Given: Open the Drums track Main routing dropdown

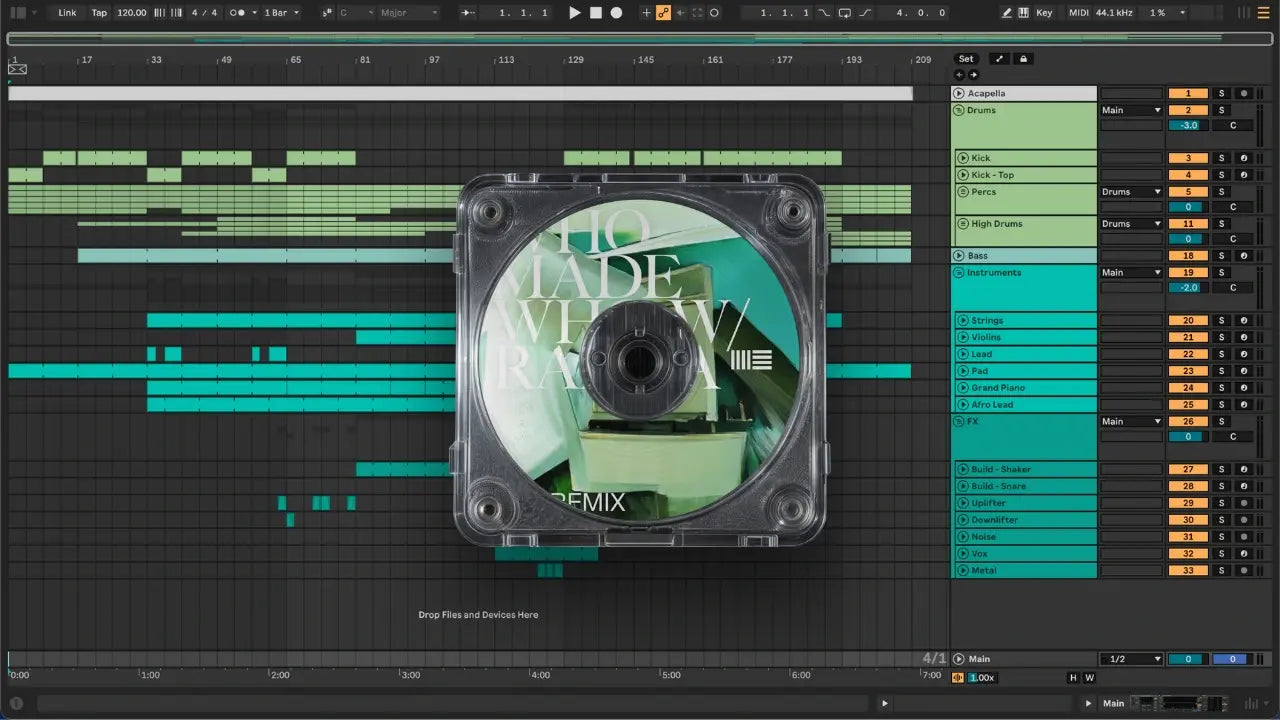Looking at the screenshot, I should pyautogui.click(x=1131, y=110).
